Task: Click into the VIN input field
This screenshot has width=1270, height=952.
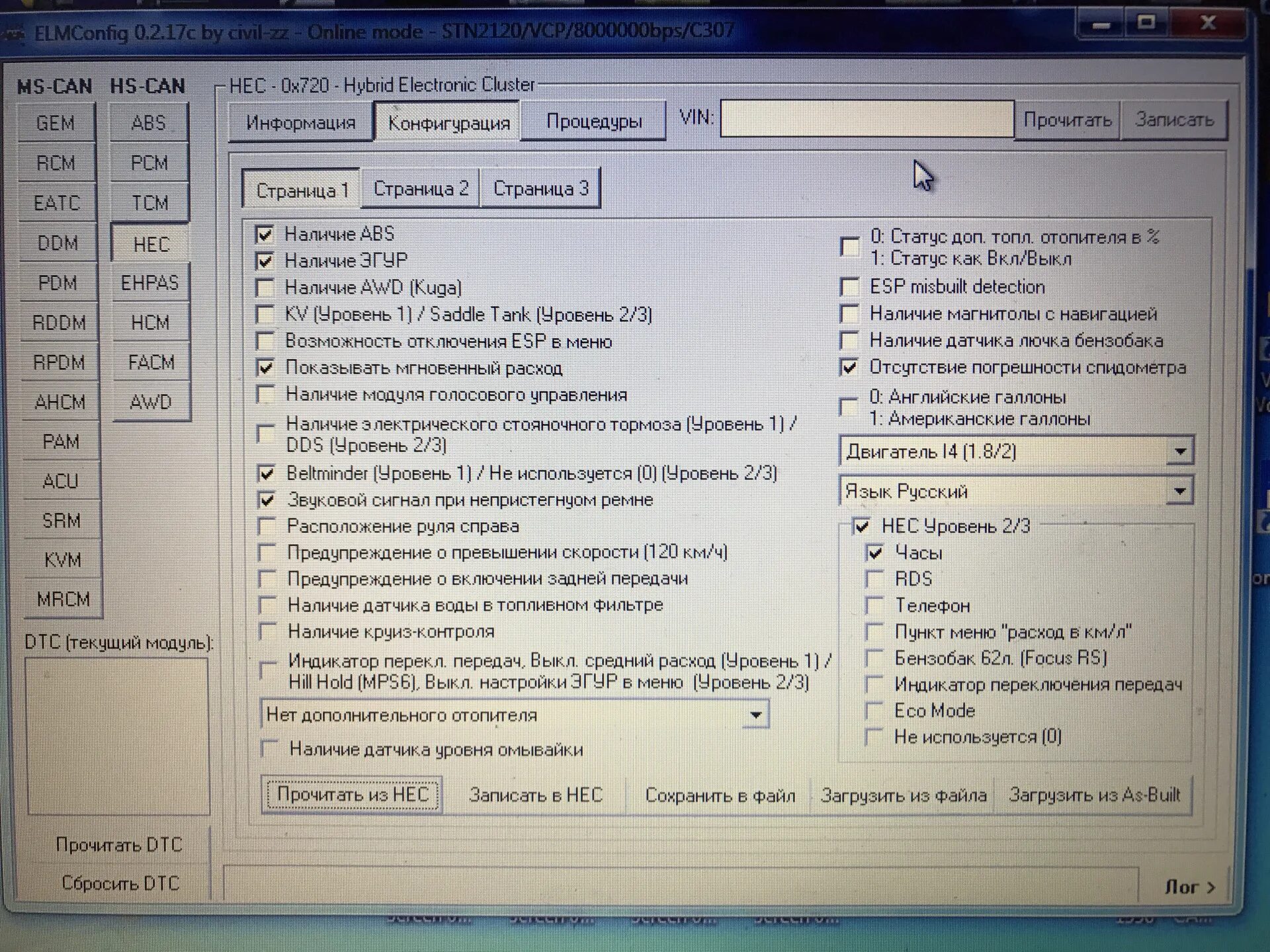Action: 867,119
